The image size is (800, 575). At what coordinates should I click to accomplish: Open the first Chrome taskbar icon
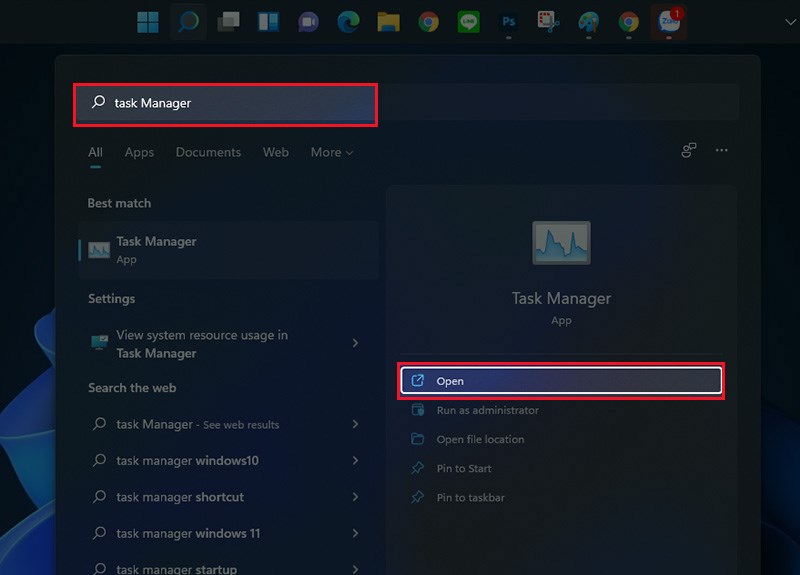429,22
